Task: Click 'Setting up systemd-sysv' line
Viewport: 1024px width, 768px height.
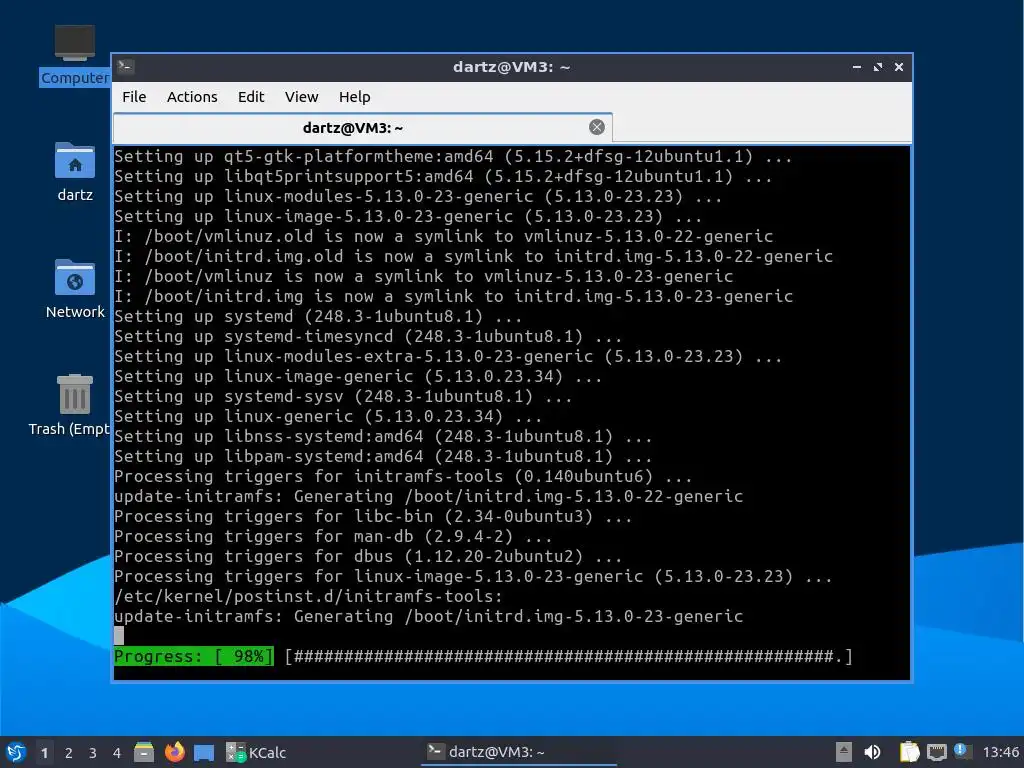Action: click(343, 396)
